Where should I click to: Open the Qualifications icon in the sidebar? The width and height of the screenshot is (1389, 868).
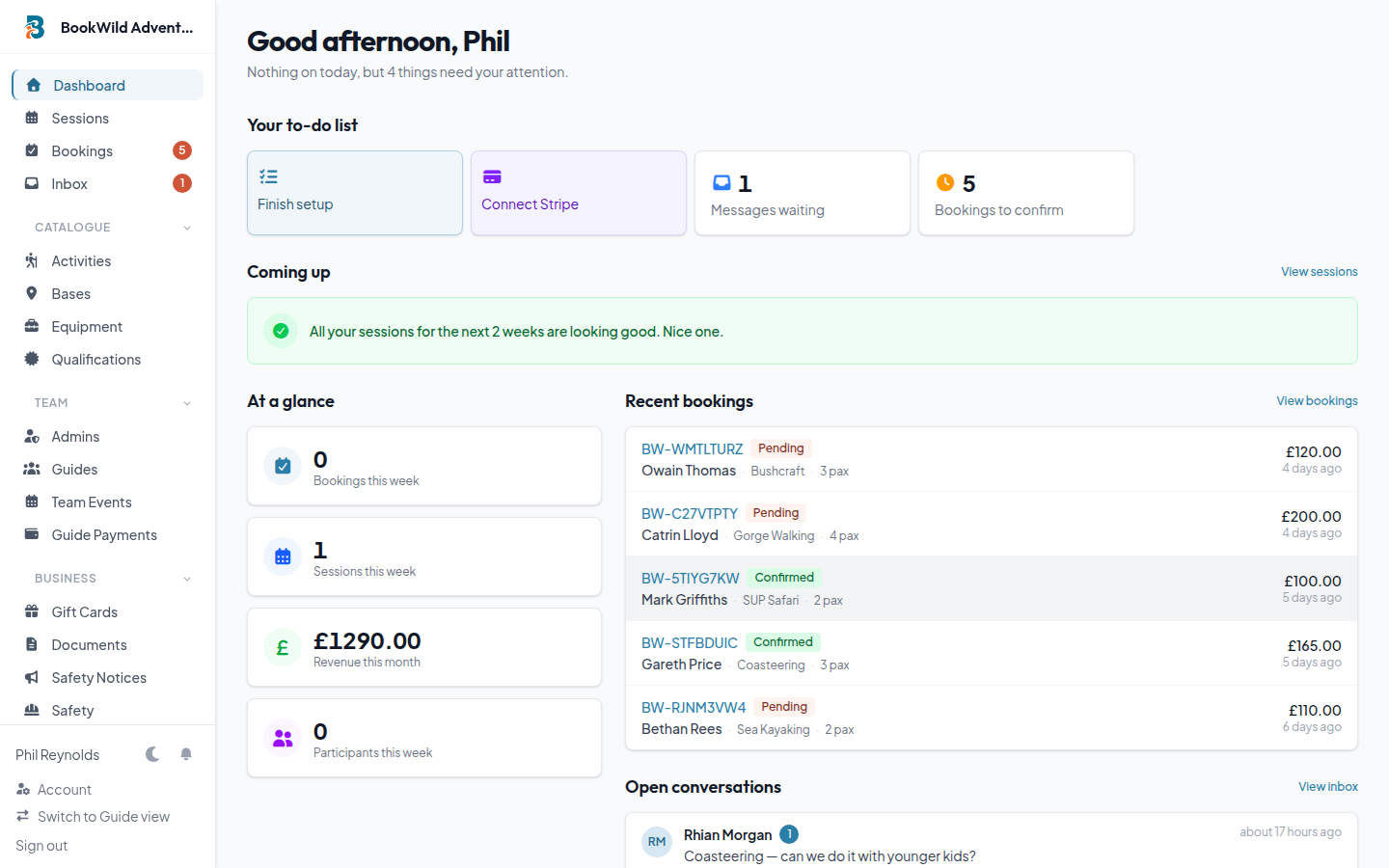tap(32, 359)
